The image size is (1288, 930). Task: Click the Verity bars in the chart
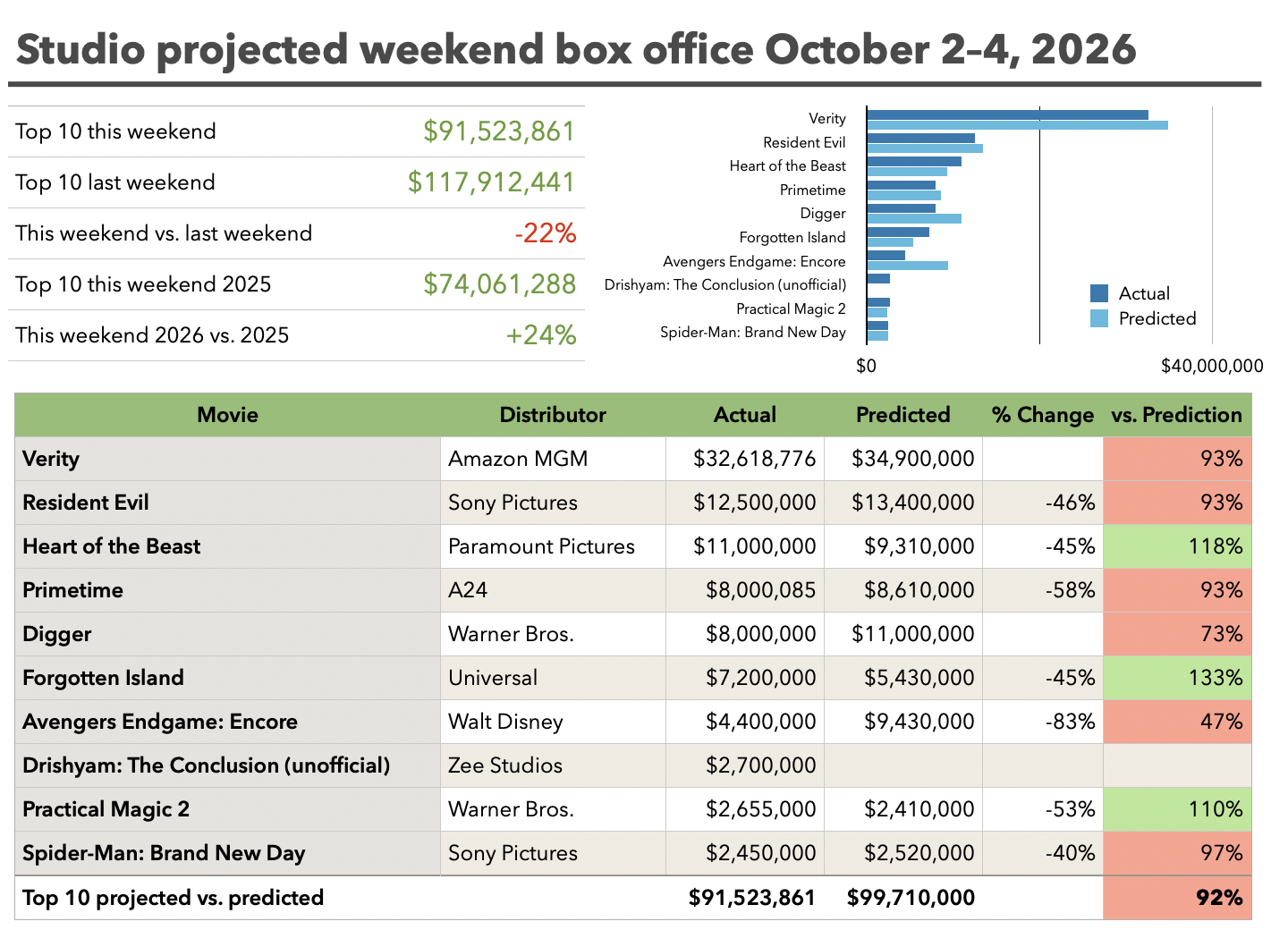tap(1017, 120)
